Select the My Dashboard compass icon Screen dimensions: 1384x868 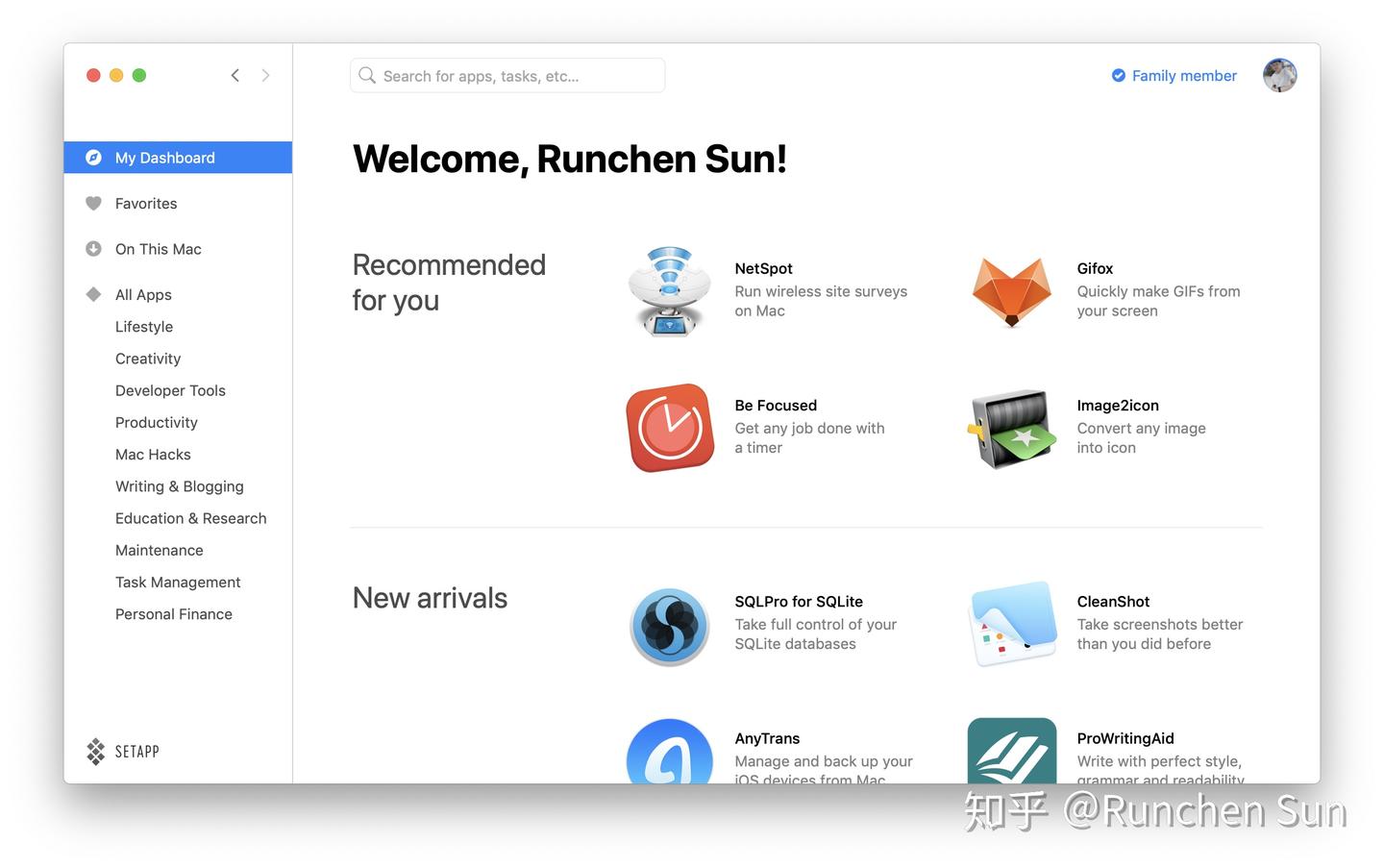point(93,157)
